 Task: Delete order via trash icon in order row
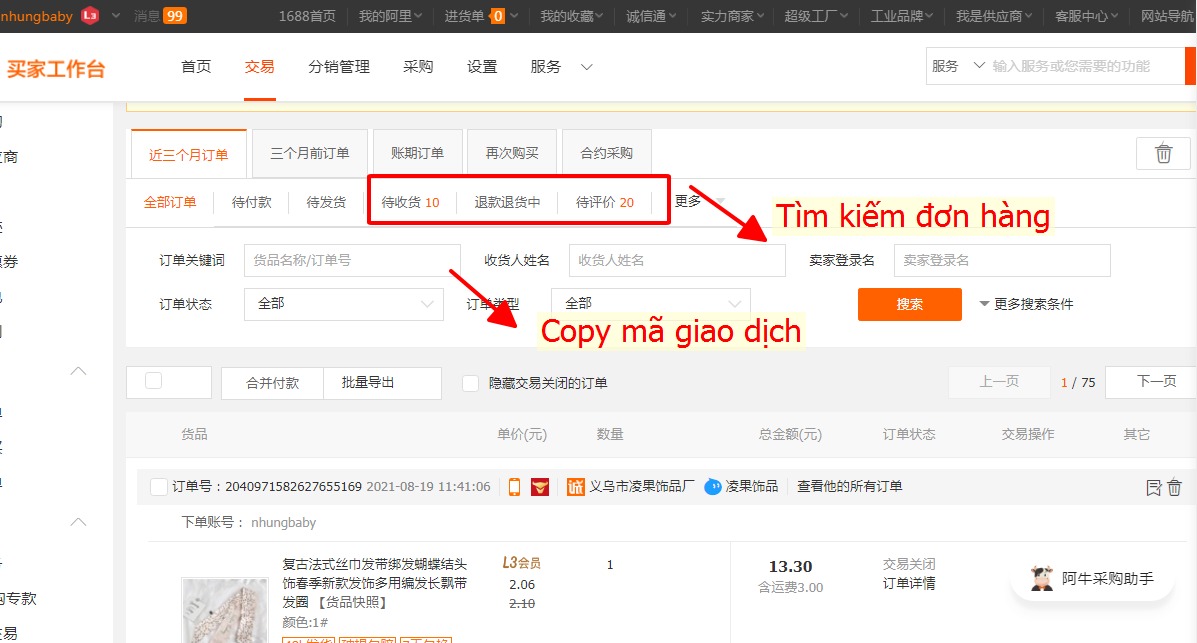(1174, 487)
